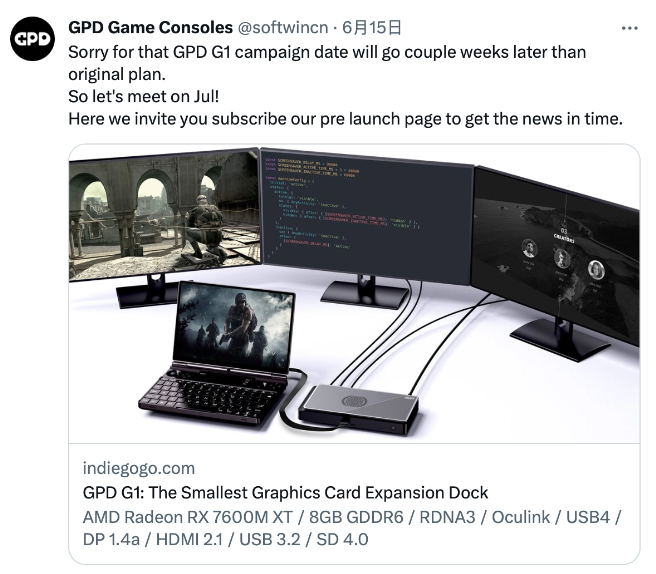
Task: Open the GPD G1 Smallest Graphics Card title
Action: tap(285, 492)
